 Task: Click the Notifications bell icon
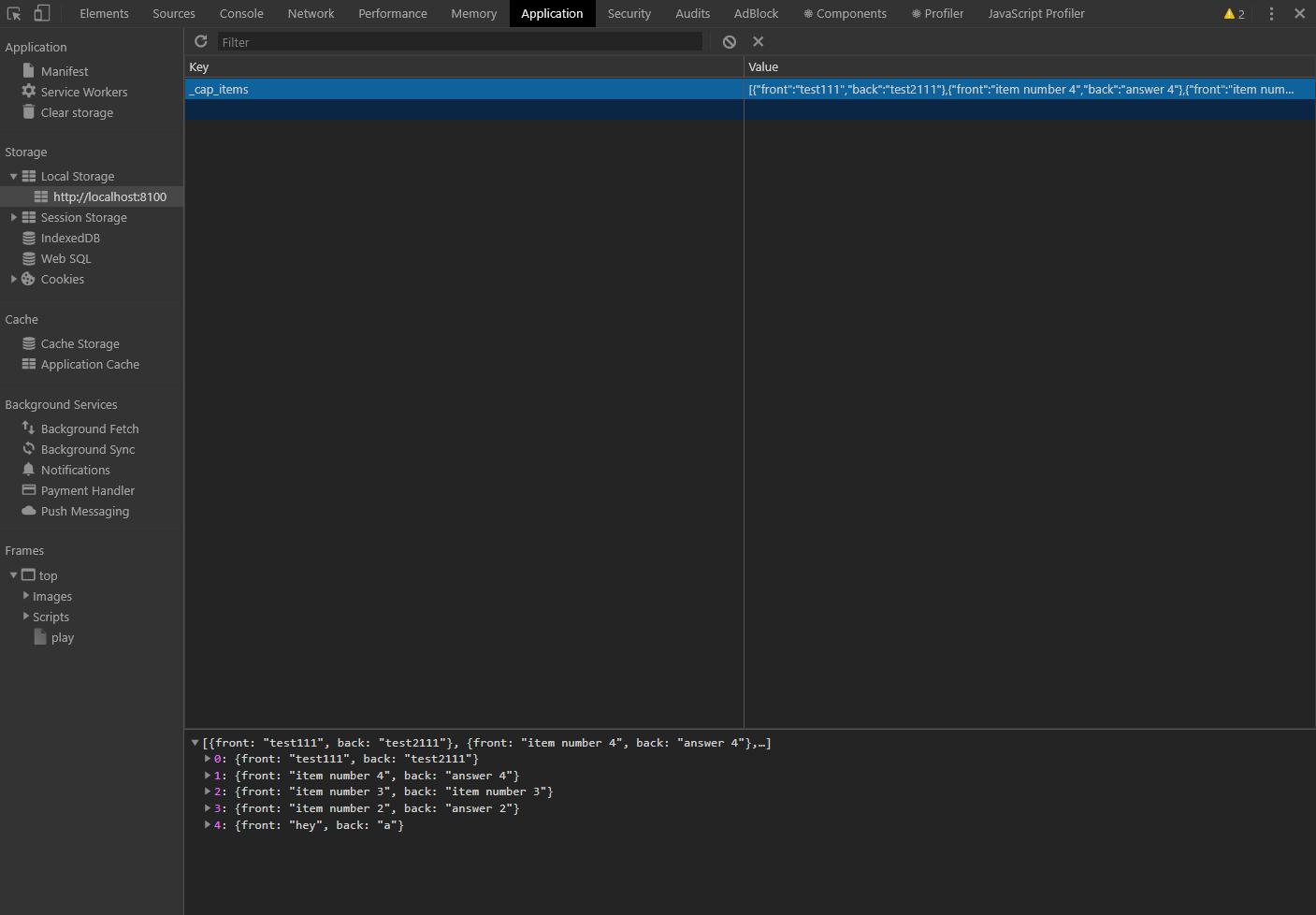tap(29, 469)
